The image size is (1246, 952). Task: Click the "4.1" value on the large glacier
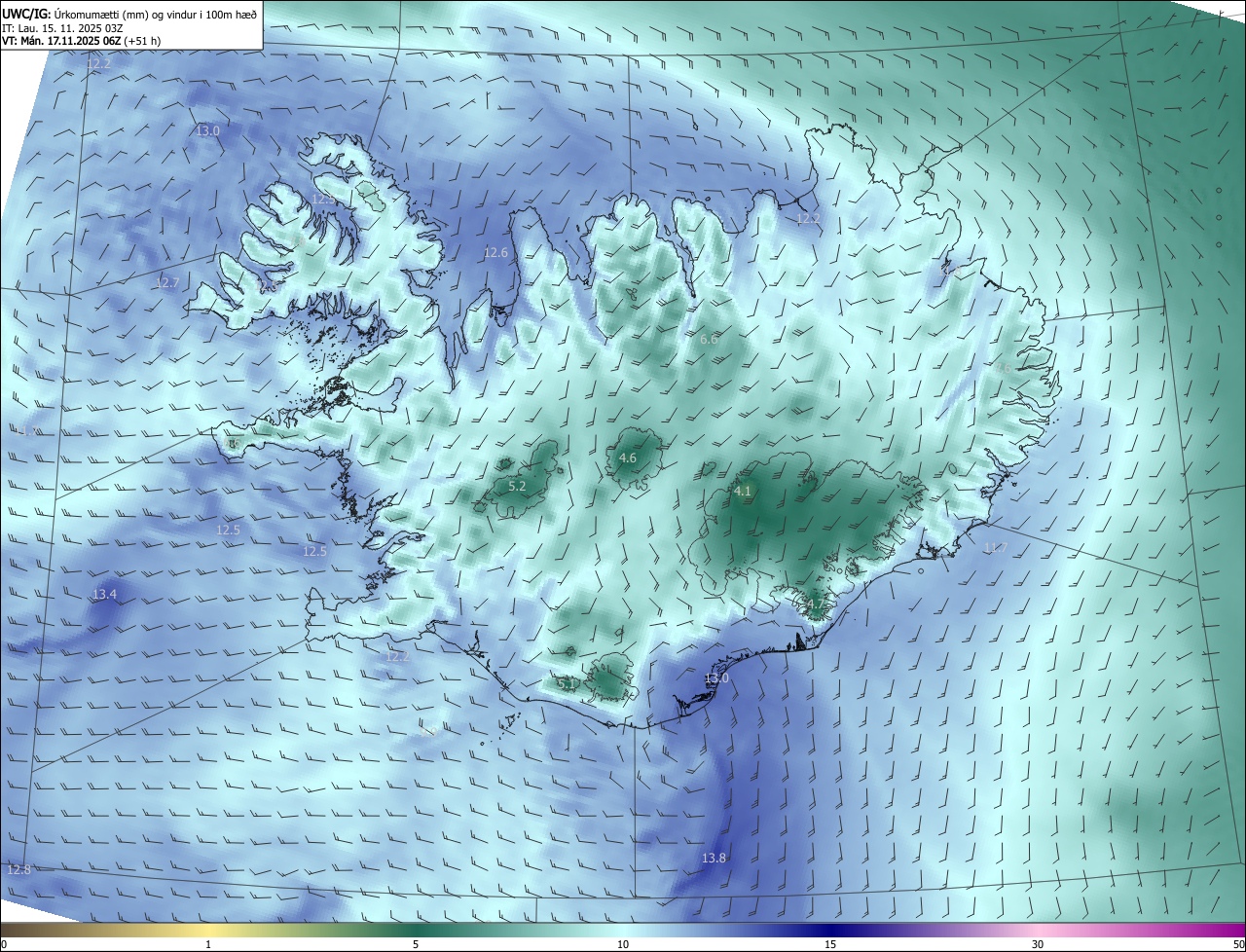[743, 491]
